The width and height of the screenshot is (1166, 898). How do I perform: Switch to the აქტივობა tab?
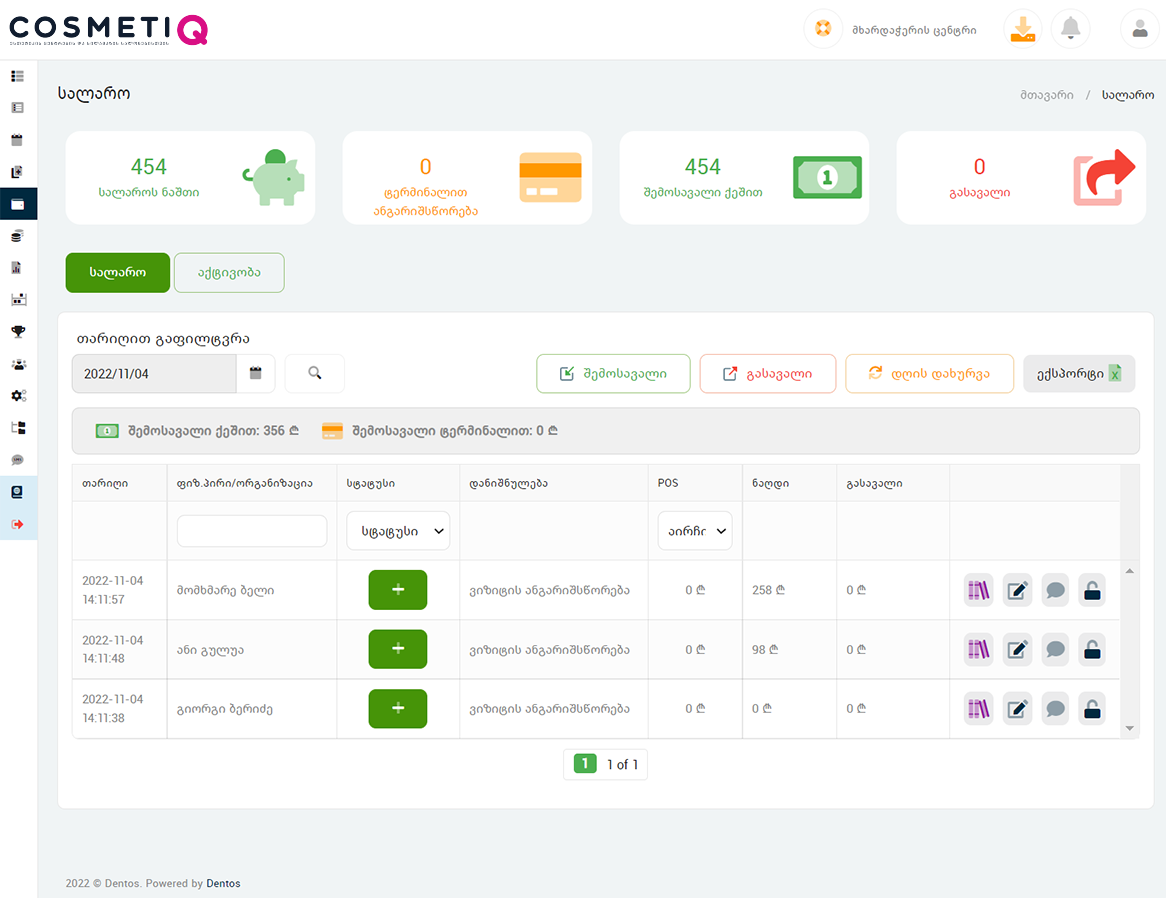click(229, 273)
